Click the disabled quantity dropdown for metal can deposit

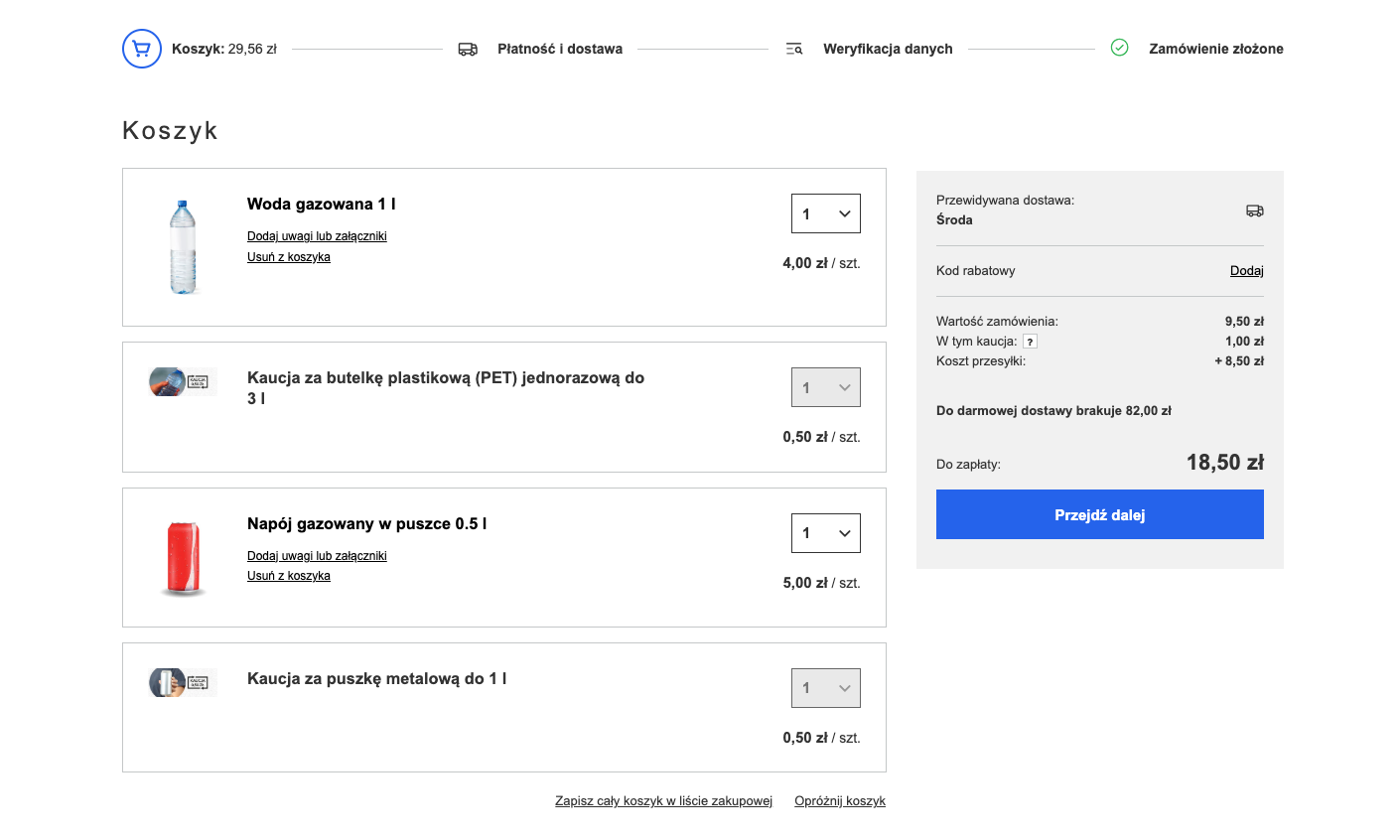(825, 688)
